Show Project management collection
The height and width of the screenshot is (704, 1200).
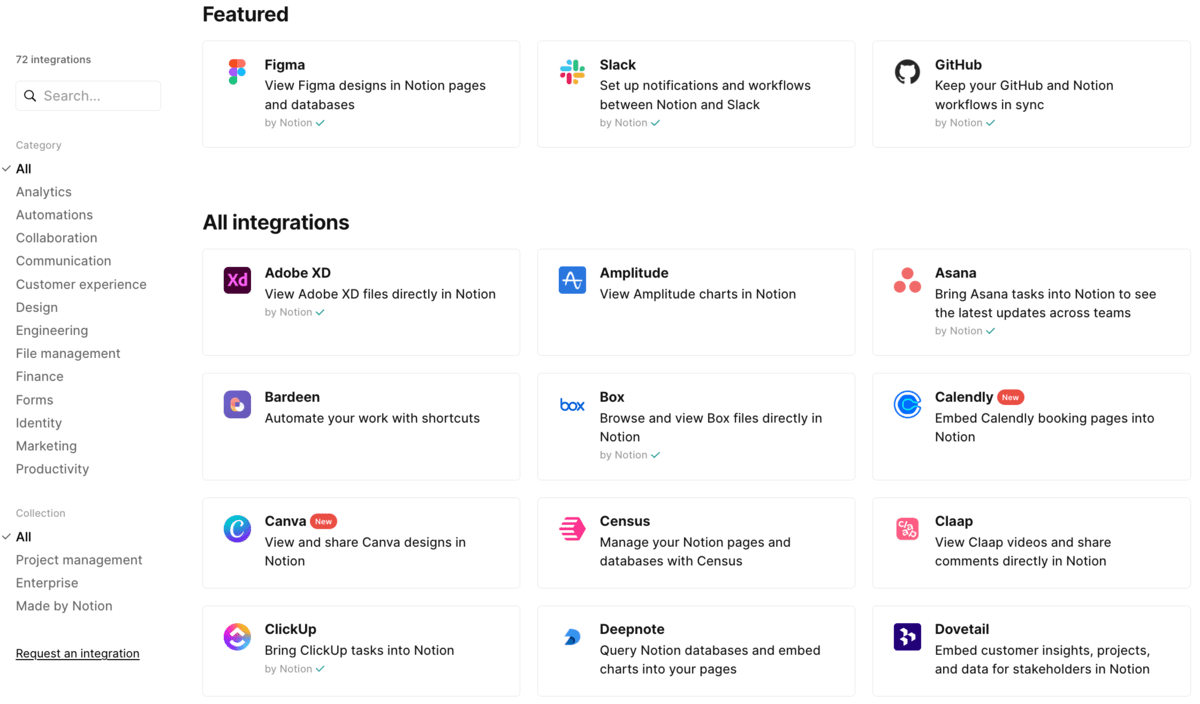[79, 560]
